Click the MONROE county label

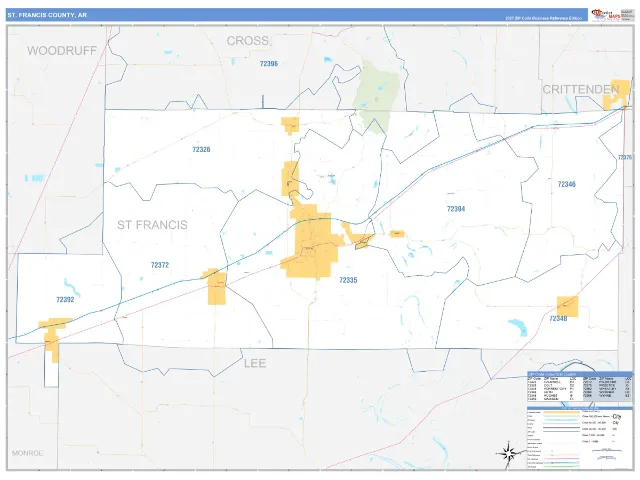point(27,453)
